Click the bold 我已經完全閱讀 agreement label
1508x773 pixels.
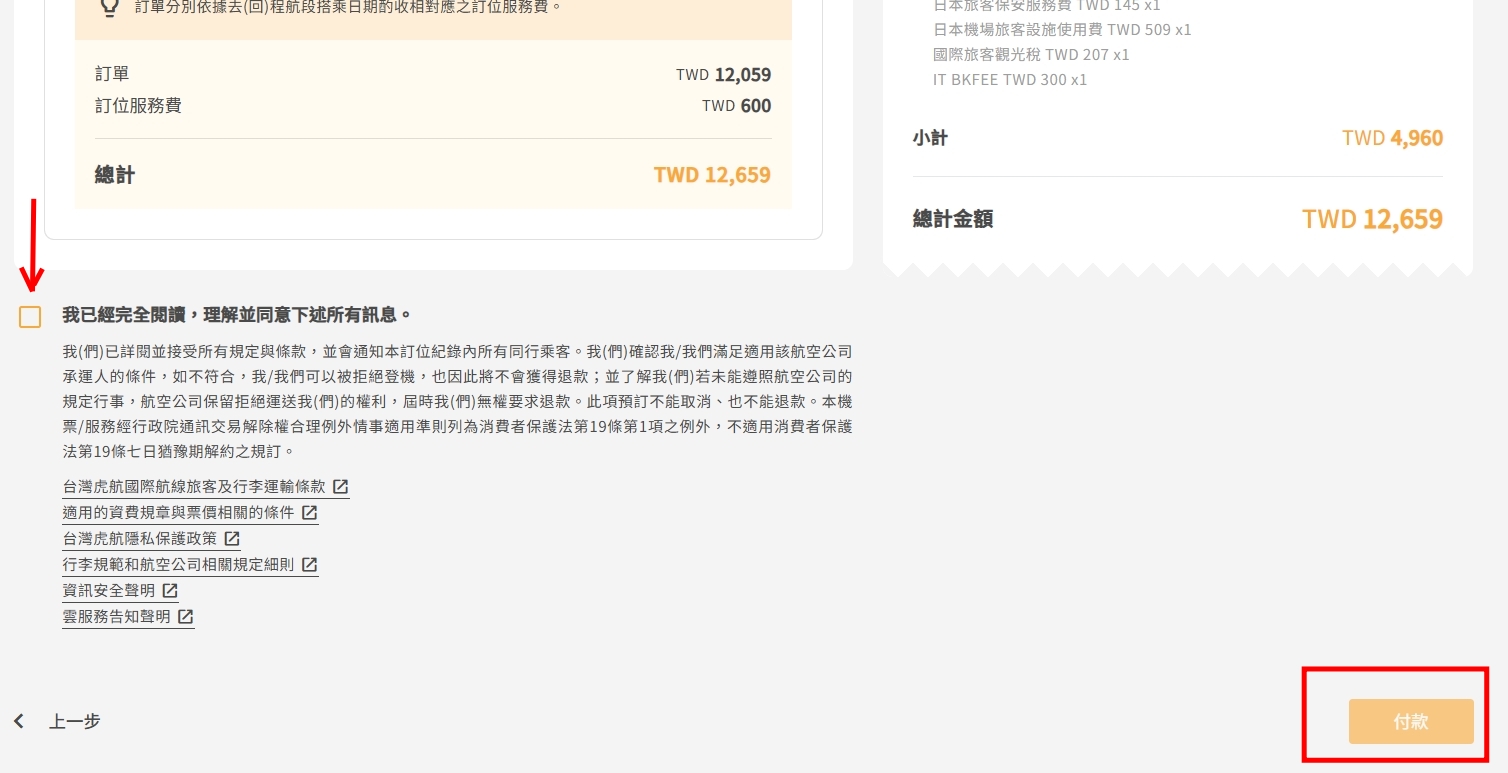(237, 315)
